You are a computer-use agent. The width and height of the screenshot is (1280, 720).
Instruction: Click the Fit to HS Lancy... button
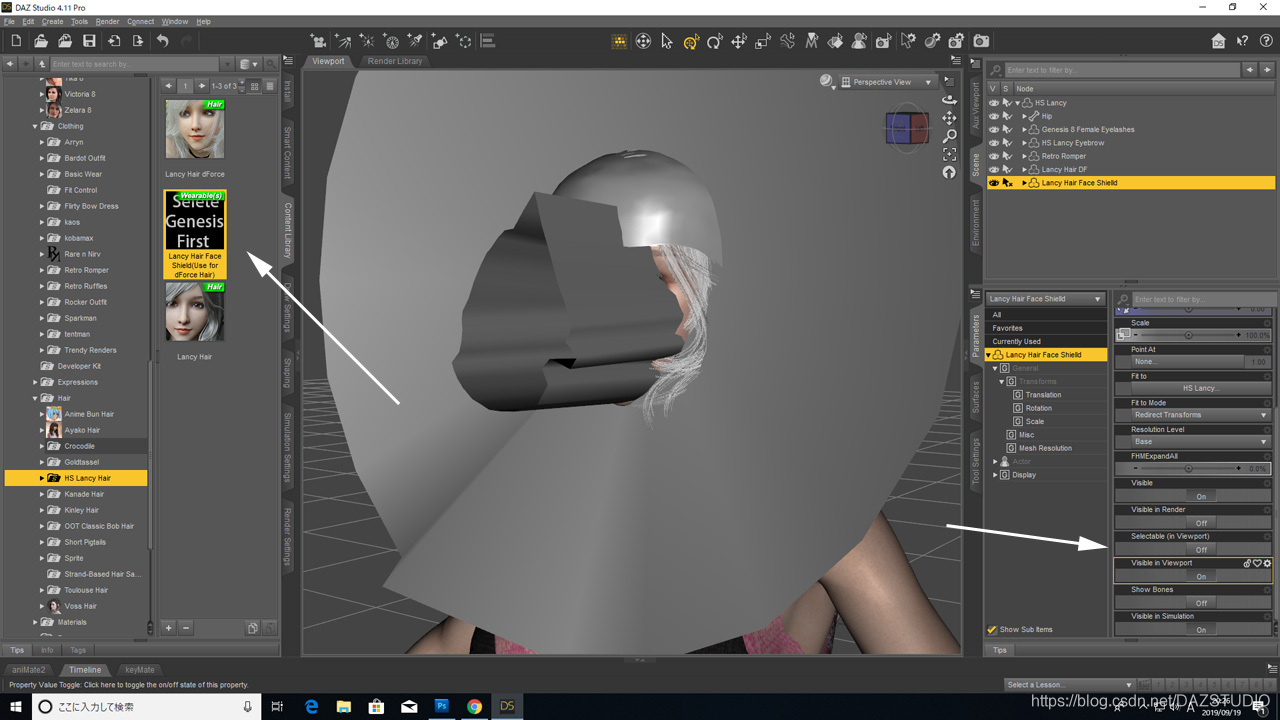1201,388
